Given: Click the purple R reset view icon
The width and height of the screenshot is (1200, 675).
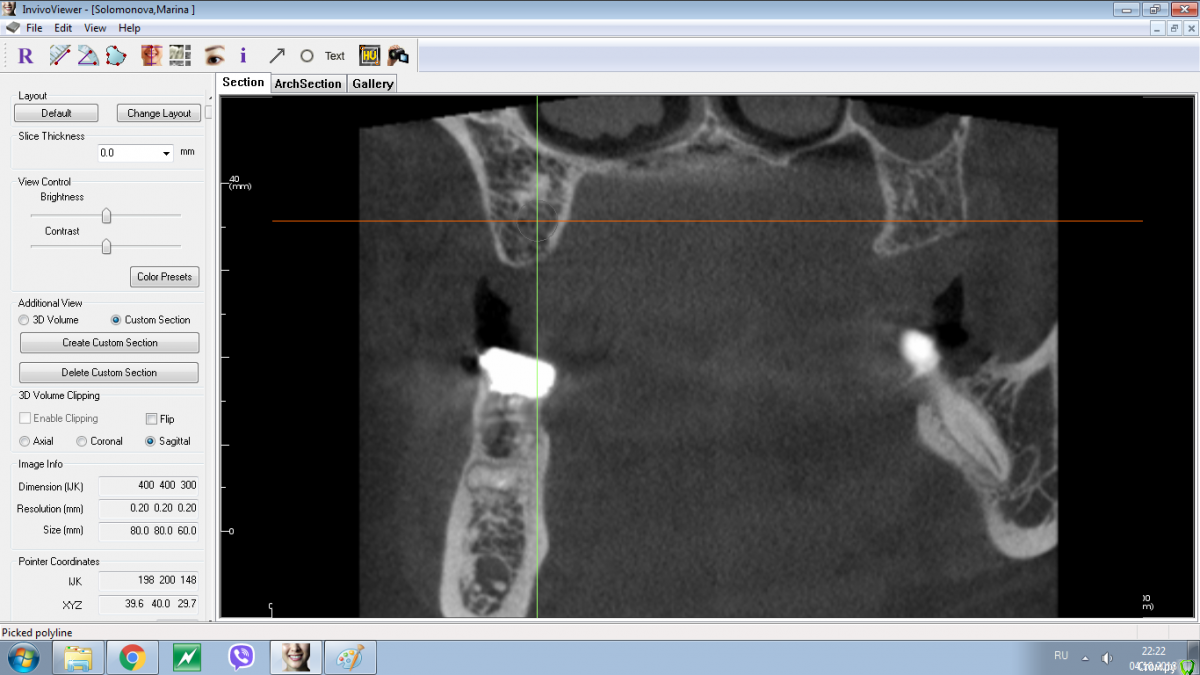Looking at the screenshot, I should click(26, 56).
